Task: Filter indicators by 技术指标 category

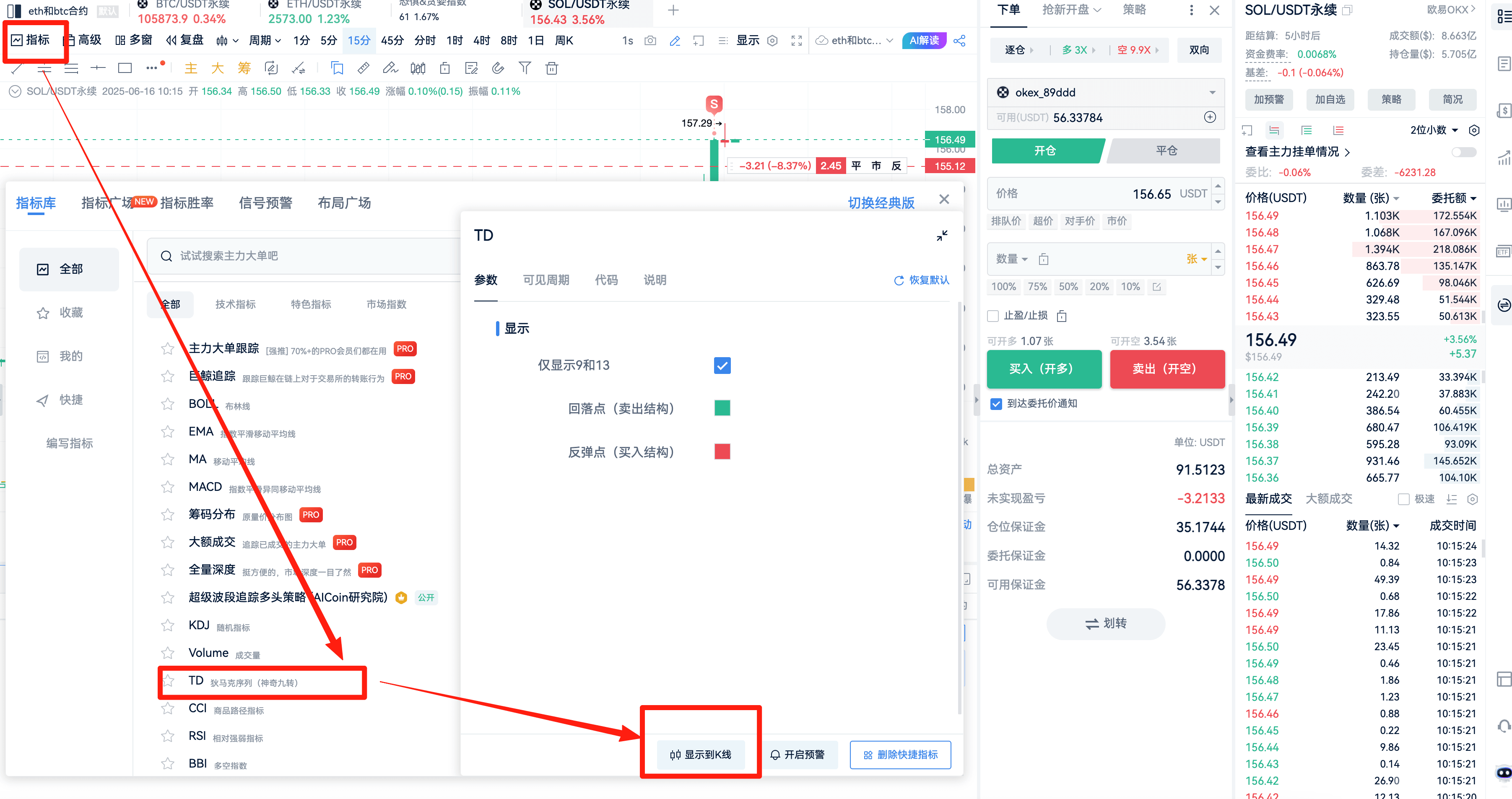Action: 235,304
